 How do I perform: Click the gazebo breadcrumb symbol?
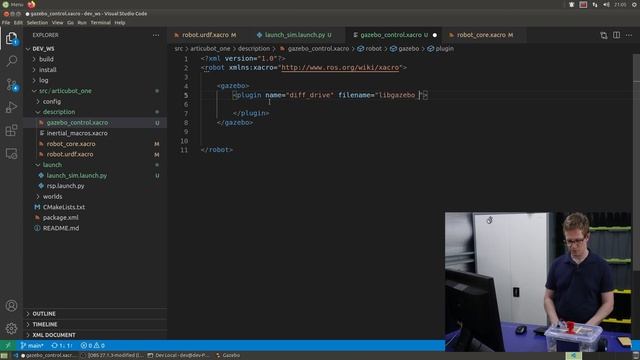pos(404,49)
